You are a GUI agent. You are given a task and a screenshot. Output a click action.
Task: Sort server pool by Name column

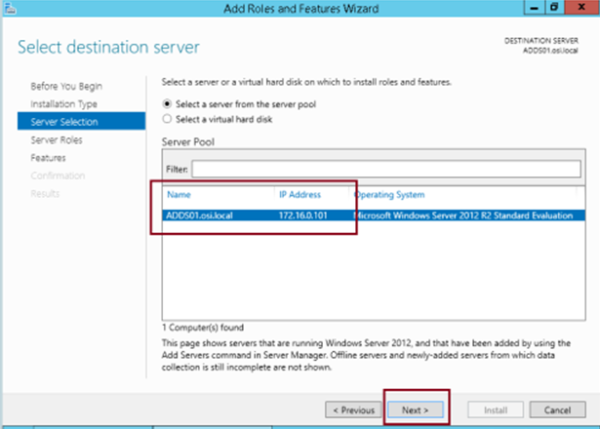click(x=178, y=194)
